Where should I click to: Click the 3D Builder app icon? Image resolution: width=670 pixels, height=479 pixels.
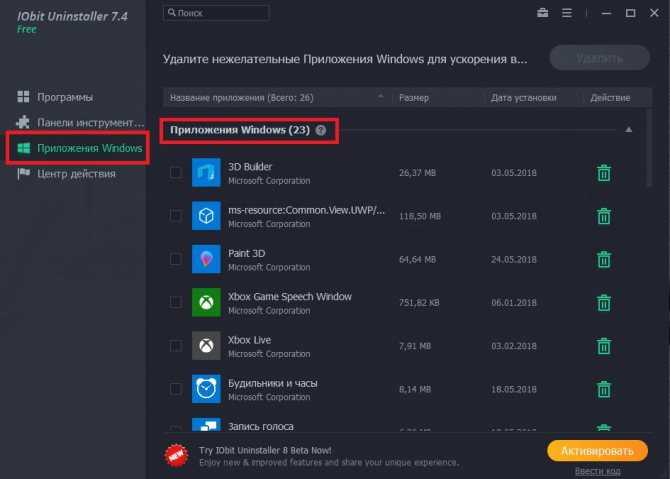pos(206,173)
